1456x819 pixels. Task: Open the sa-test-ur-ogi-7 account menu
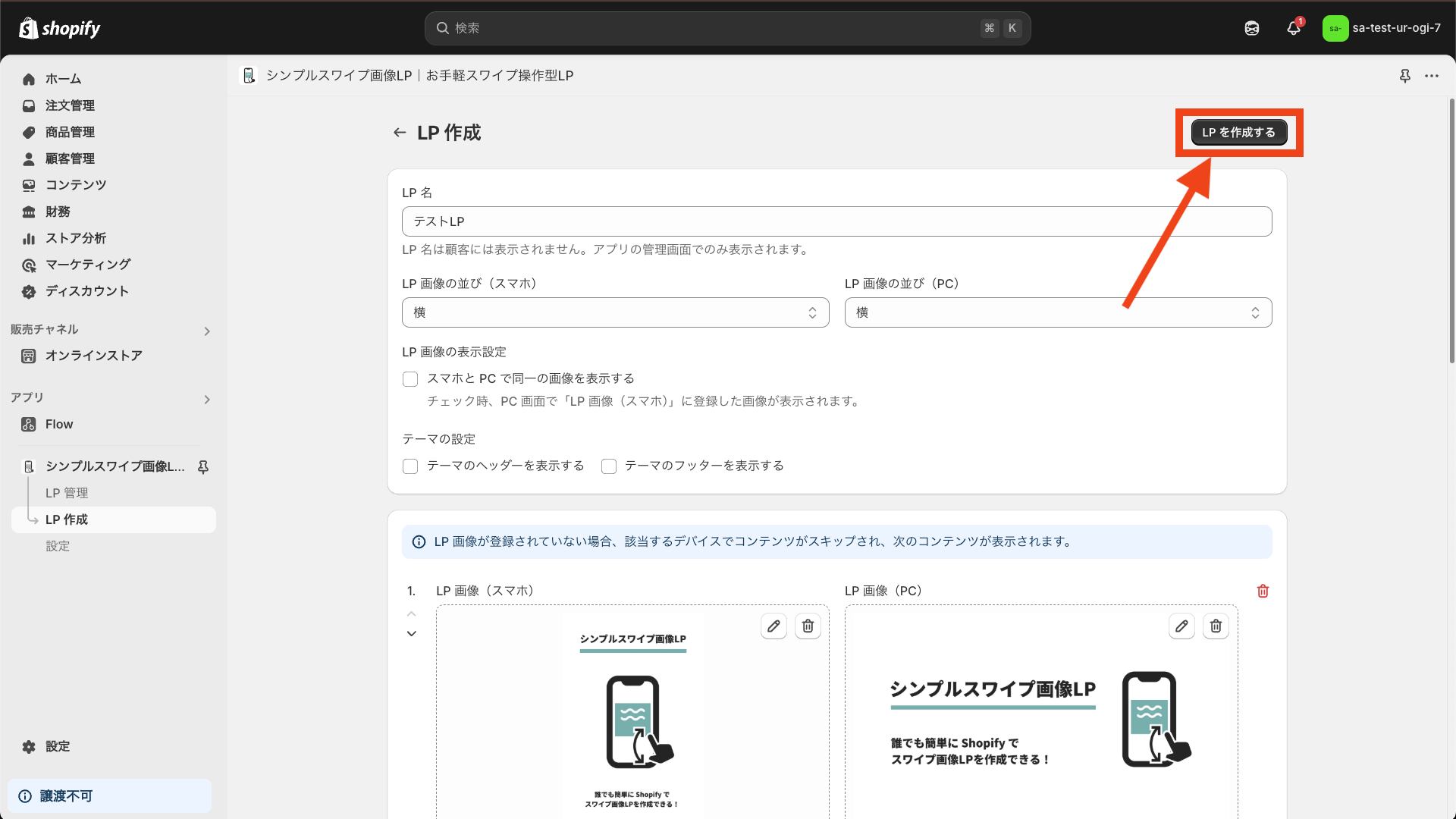tap(1382, 28)
